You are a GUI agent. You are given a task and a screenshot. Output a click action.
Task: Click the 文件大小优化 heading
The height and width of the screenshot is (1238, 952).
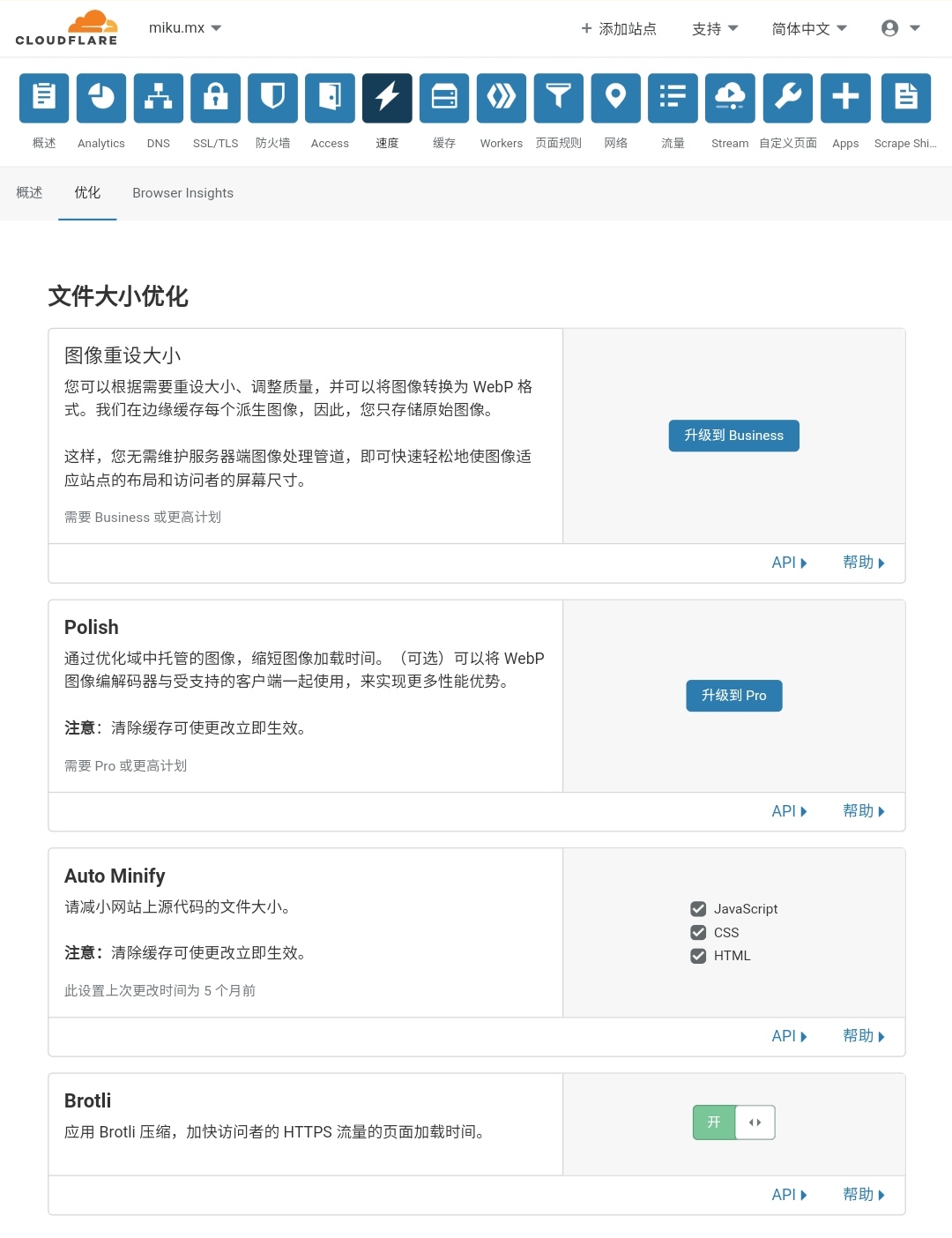coord(118,296)
